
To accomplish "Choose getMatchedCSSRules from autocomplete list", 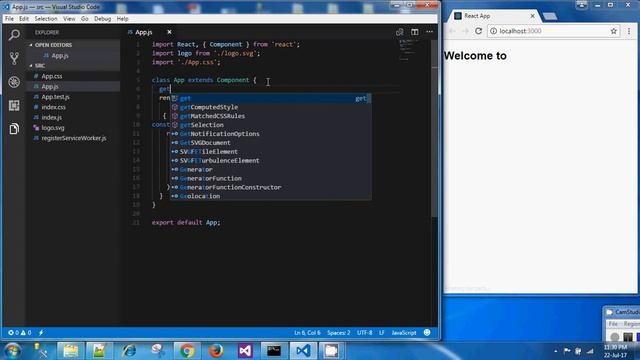I will (x=271, y=116).
